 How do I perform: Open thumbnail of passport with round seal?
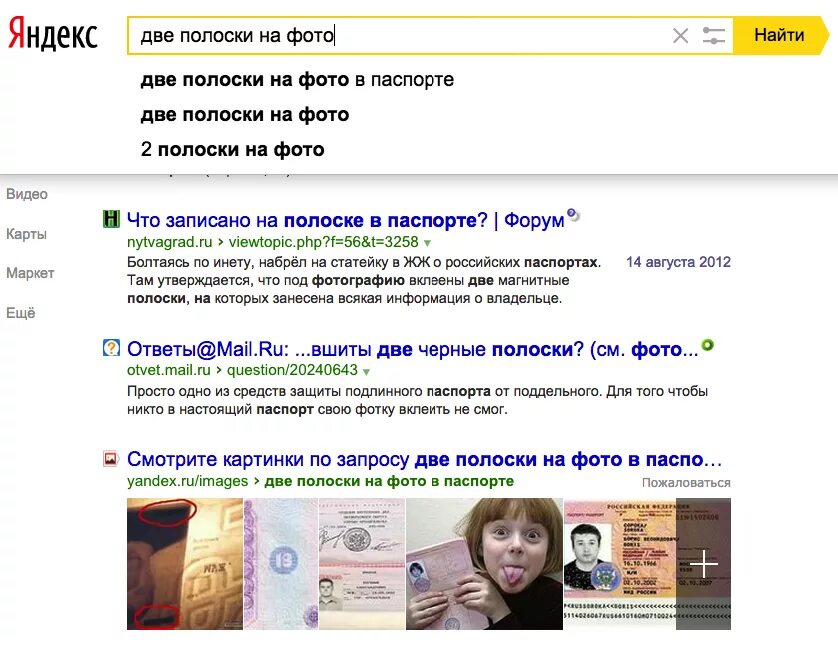pyautogui.click(x=362, y=564)
